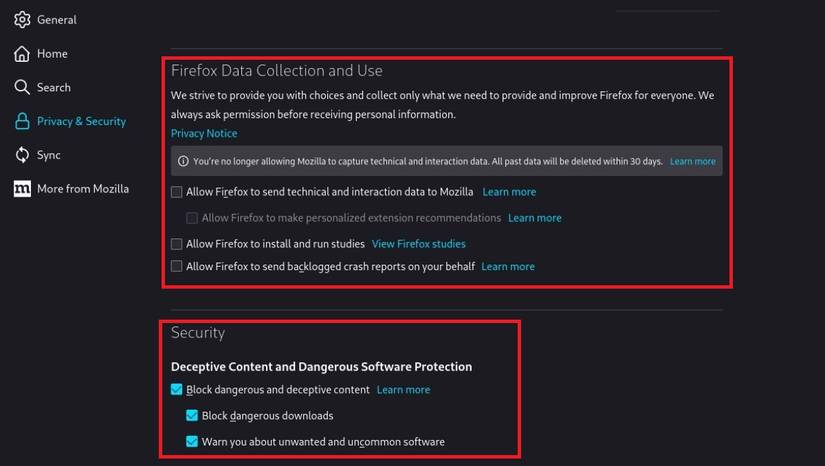Viewport: 825px width, 466px height.
Task: Uncheck Block dangerous and deceptive content
Action: [x=177, y=390]
